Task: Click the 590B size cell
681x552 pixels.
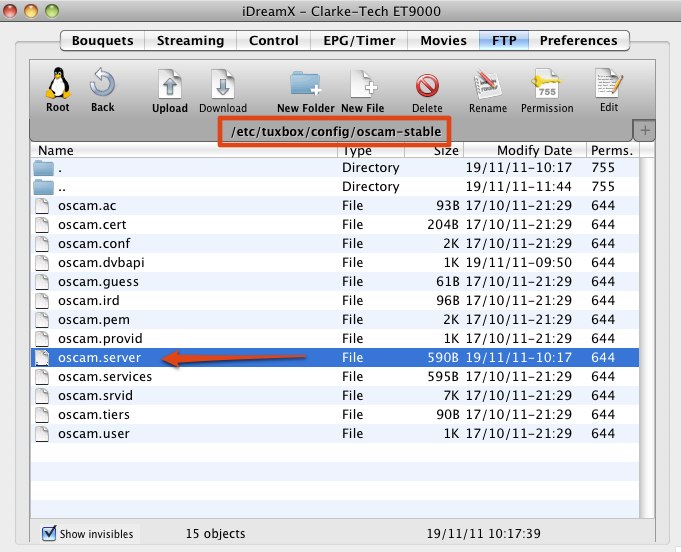Action: (443, 358)
